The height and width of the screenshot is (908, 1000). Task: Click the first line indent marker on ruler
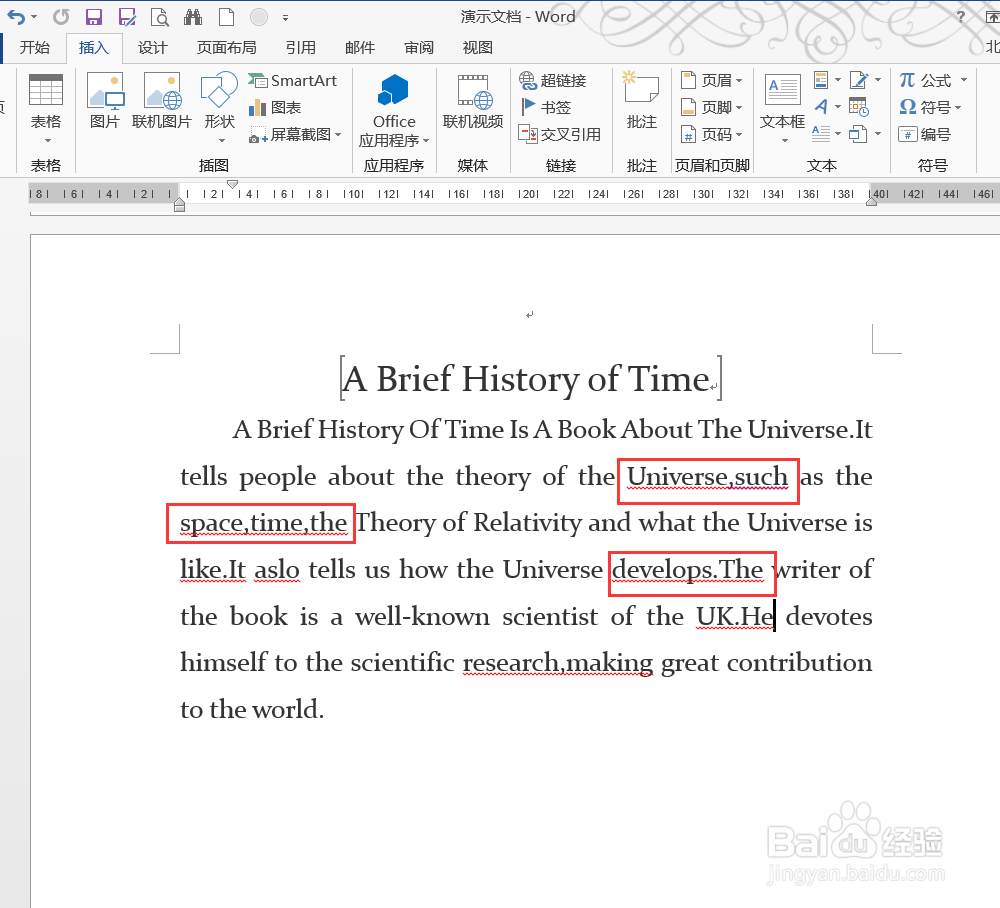click(x=233, y=184)
